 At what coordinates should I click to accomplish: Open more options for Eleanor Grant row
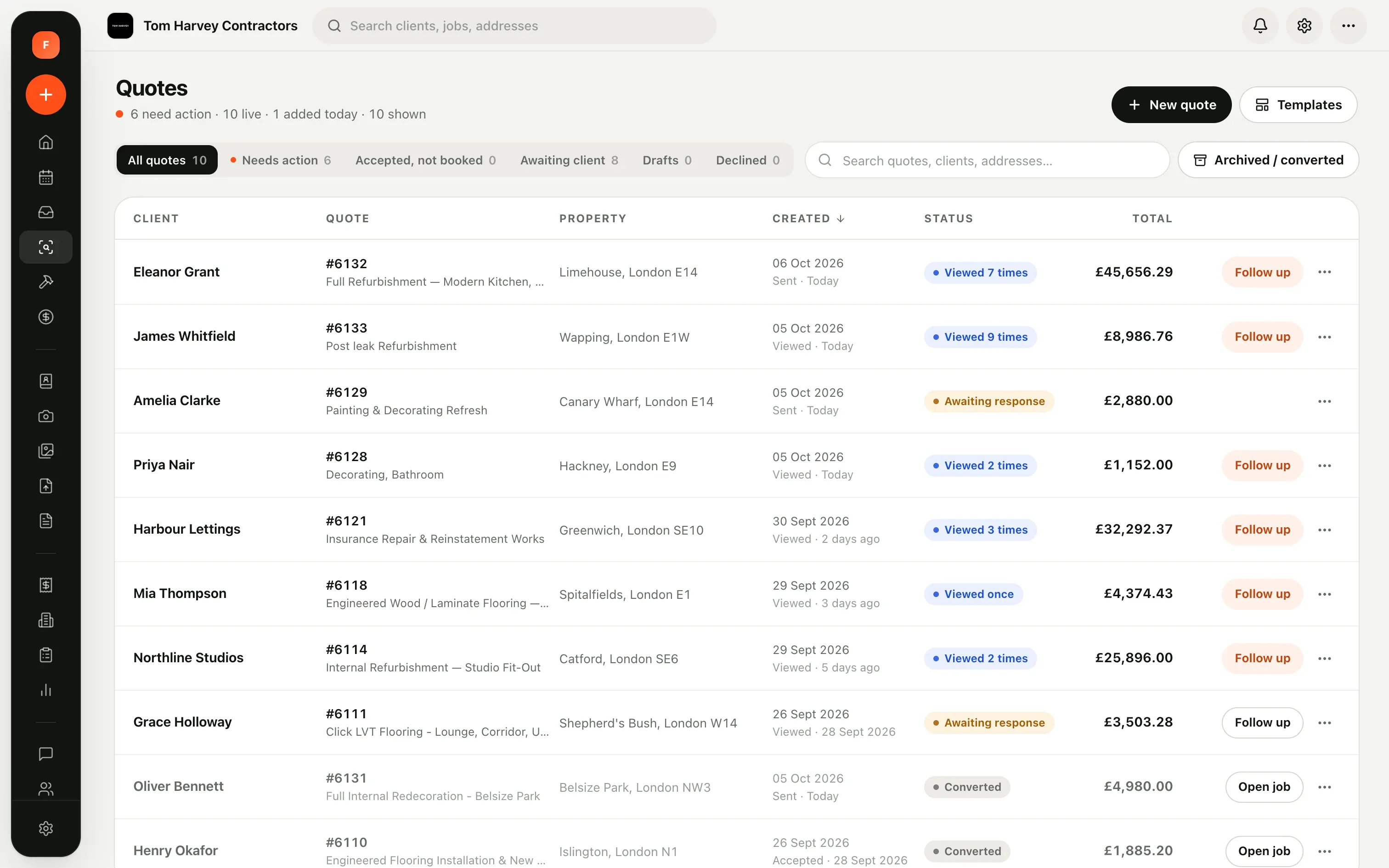pos(1325,272)
